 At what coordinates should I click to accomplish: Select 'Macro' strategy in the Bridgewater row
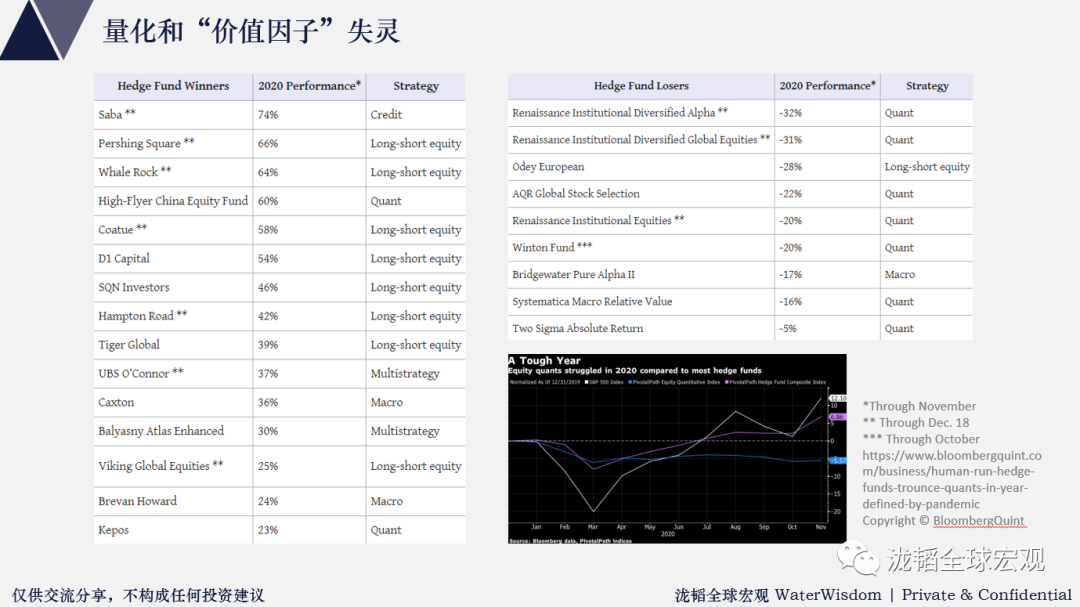point(900,274)
